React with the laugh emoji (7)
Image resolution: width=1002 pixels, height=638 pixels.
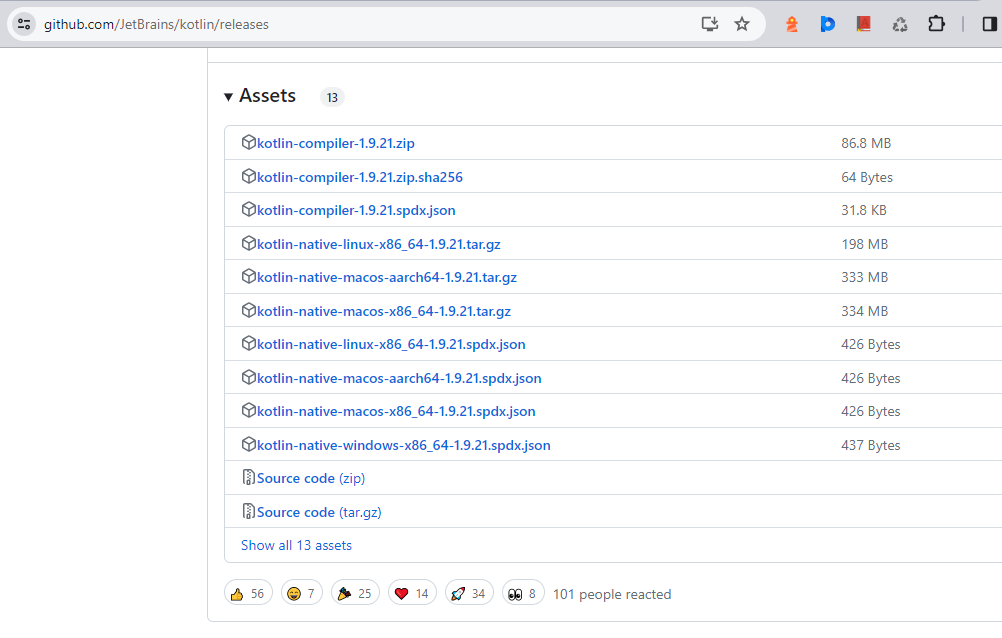302,594
